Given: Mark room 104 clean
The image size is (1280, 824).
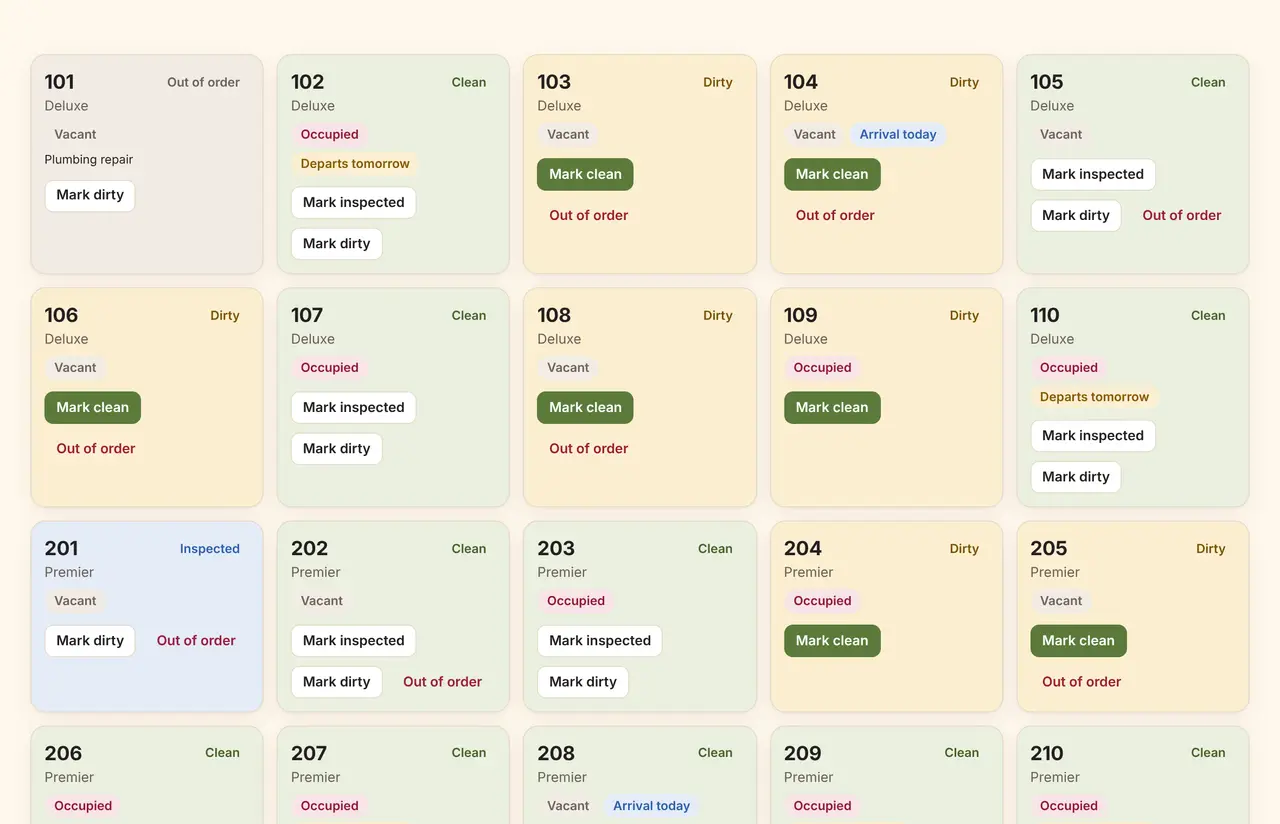Looking at the screenshot, I should [x=832, y=174].
